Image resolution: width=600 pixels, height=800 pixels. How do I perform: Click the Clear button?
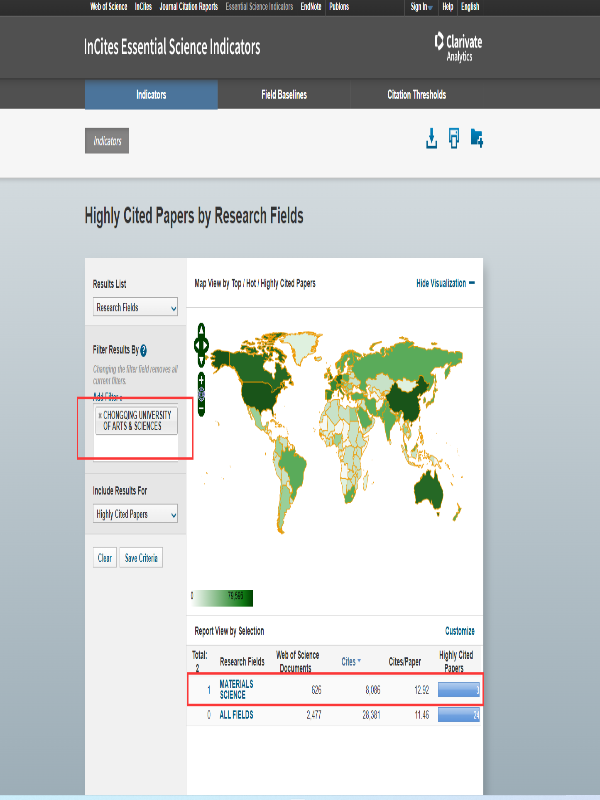click(x=104, y=558)
